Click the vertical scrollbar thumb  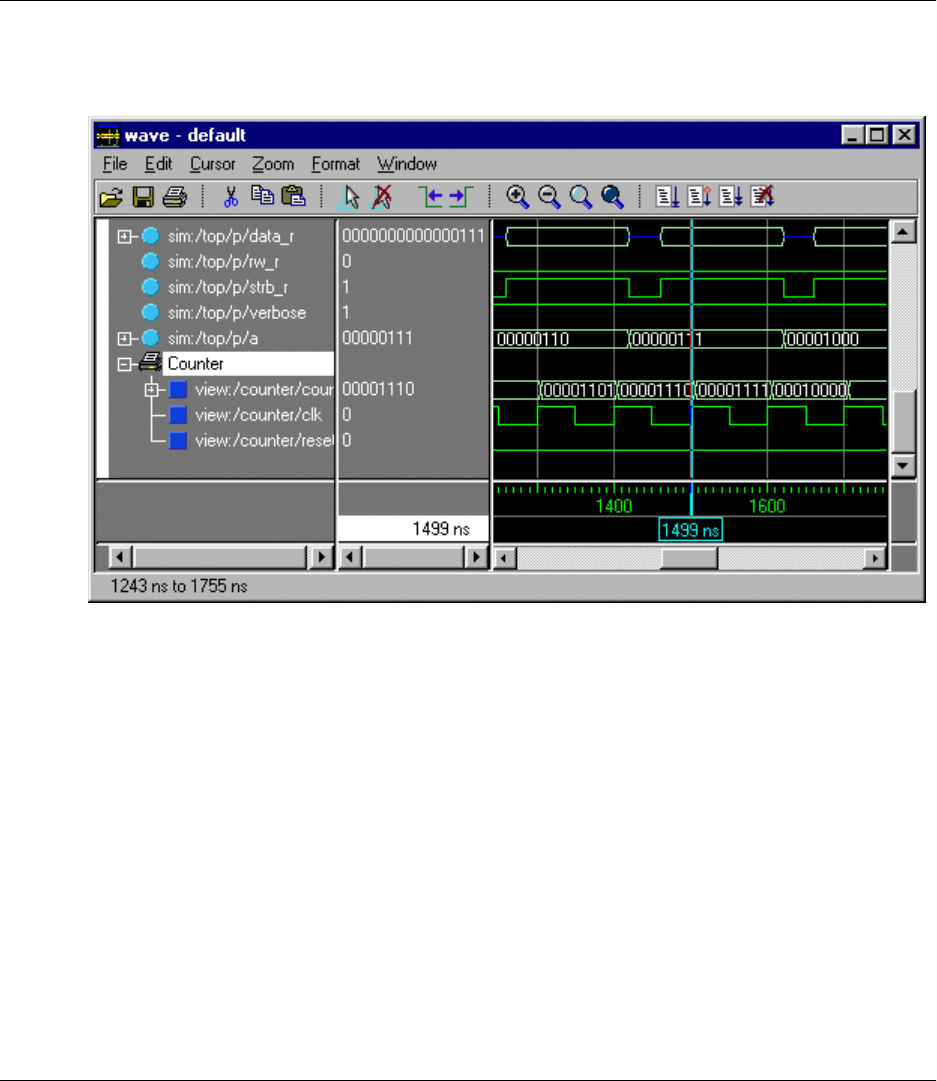point(903,421)
